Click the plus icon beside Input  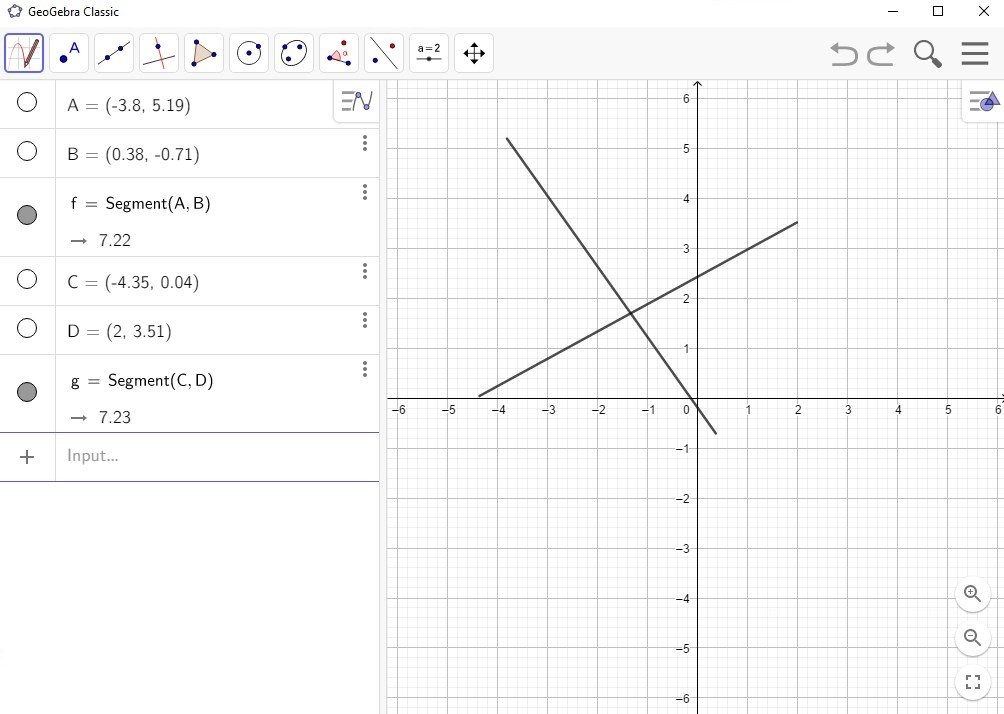coord(27,457)
